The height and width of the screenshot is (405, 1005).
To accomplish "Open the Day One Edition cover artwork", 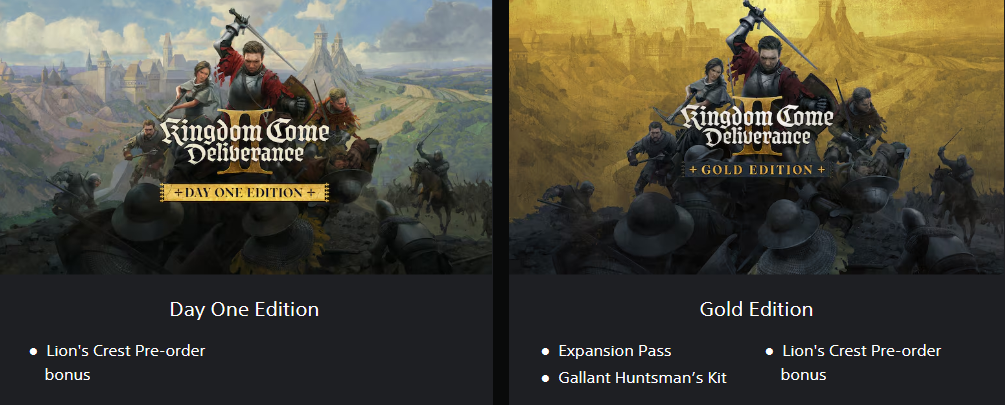I will click(x=246, y=137).
